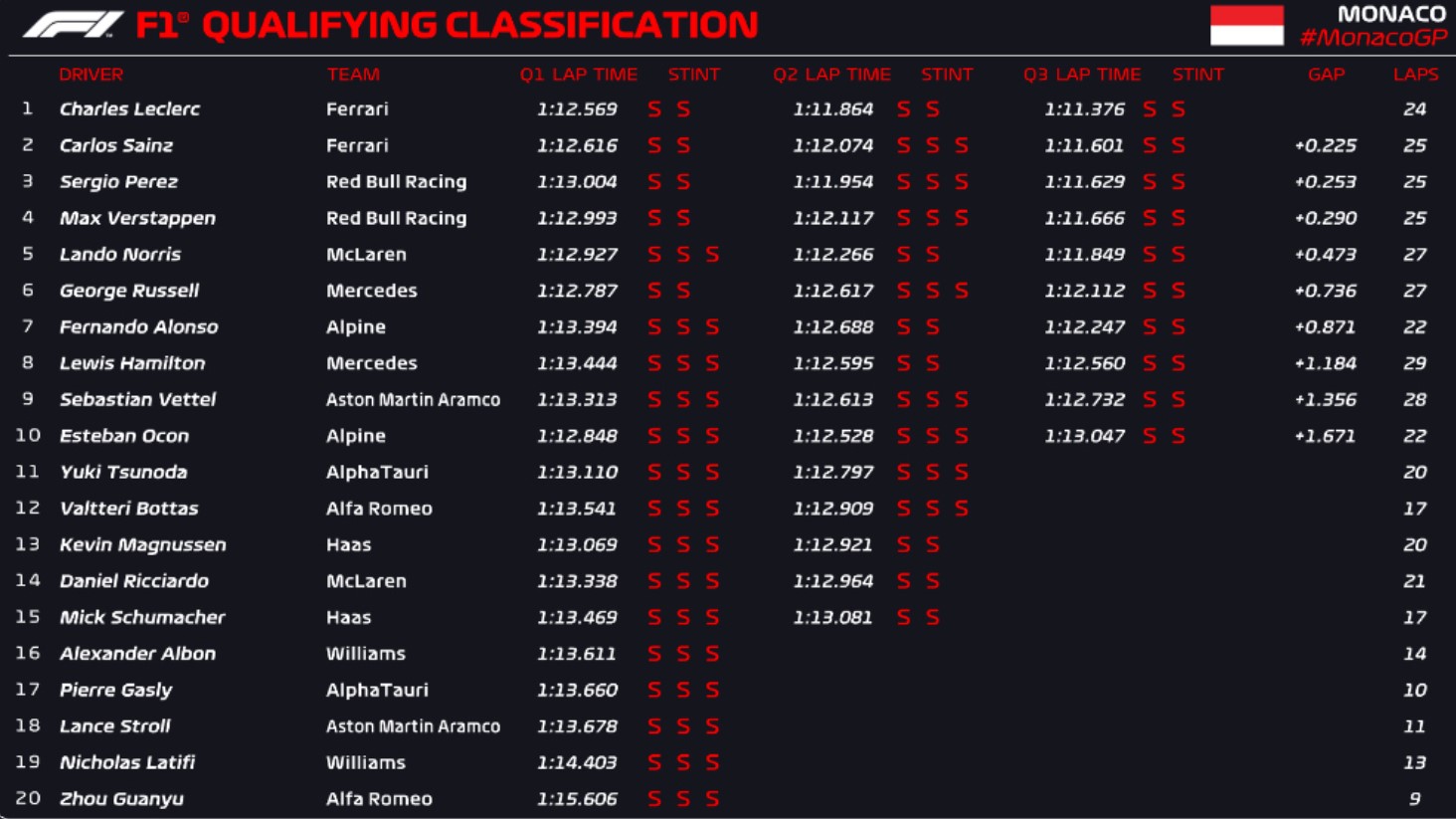The width and height of the screenshot is (1456, 819).
Task: Click Zhou Guanyu's driver name
Action: (x=121, y=799)
